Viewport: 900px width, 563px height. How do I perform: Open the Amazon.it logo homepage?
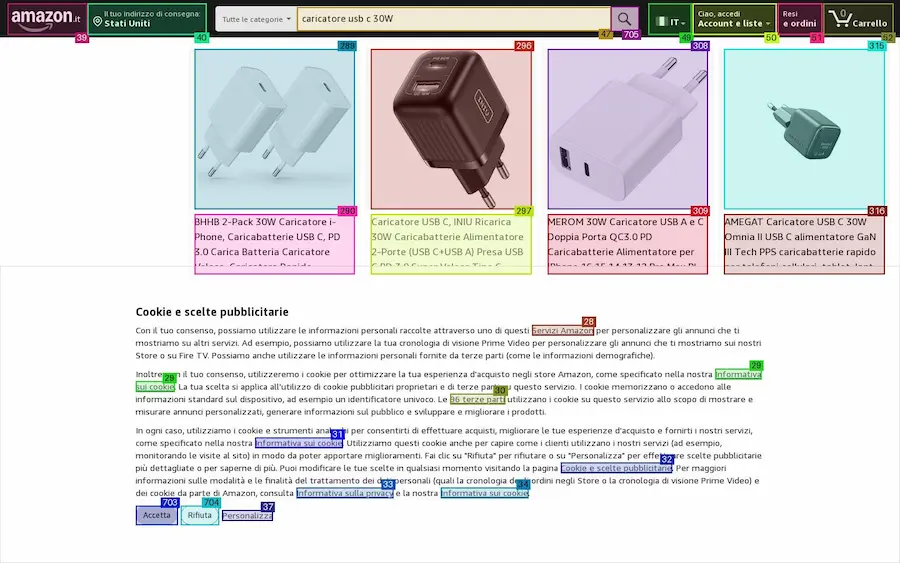click(x=47, y=19)
